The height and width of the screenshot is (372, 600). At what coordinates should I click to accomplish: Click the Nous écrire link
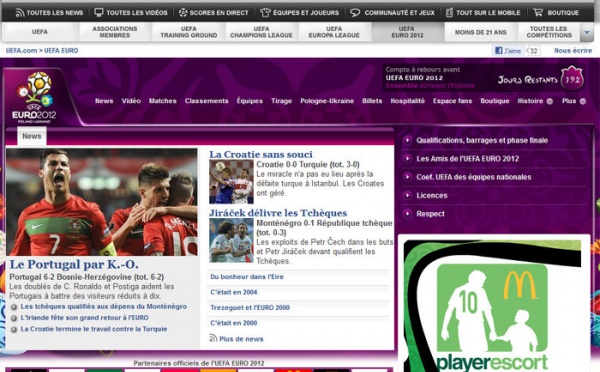(573, 51)
